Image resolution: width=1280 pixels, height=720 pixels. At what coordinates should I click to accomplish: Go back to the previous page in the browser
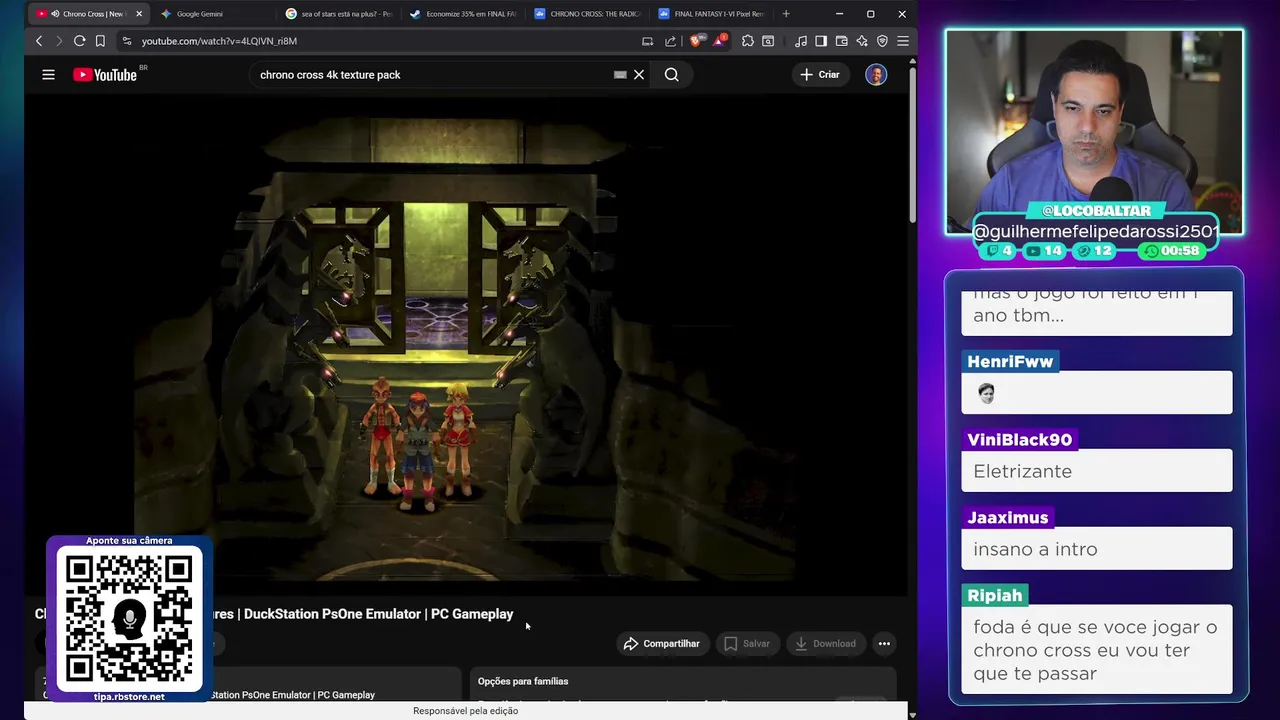[x=39, y=41]
